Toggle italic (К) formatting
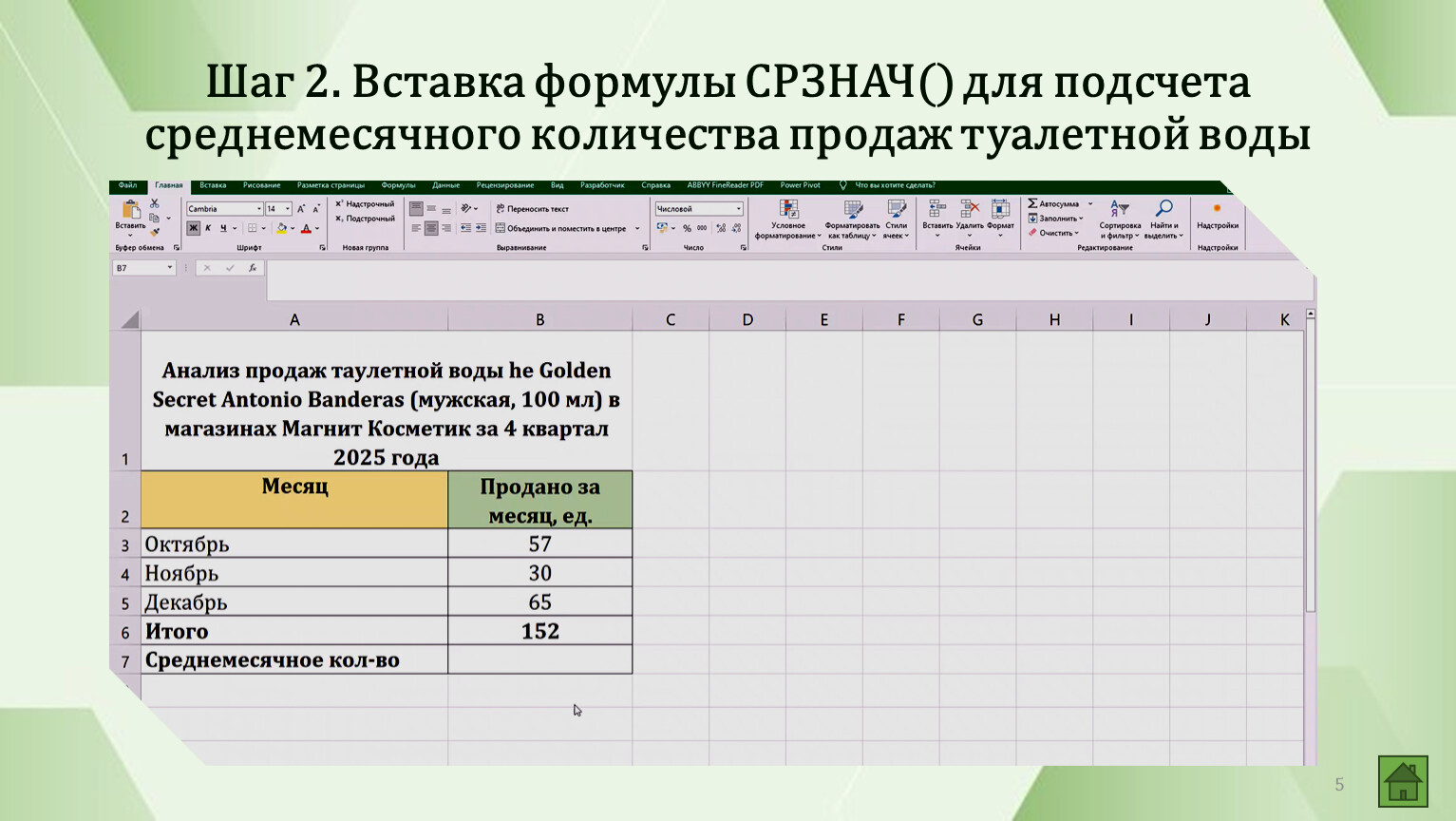 pyautogui.click(x=208, y=228)
